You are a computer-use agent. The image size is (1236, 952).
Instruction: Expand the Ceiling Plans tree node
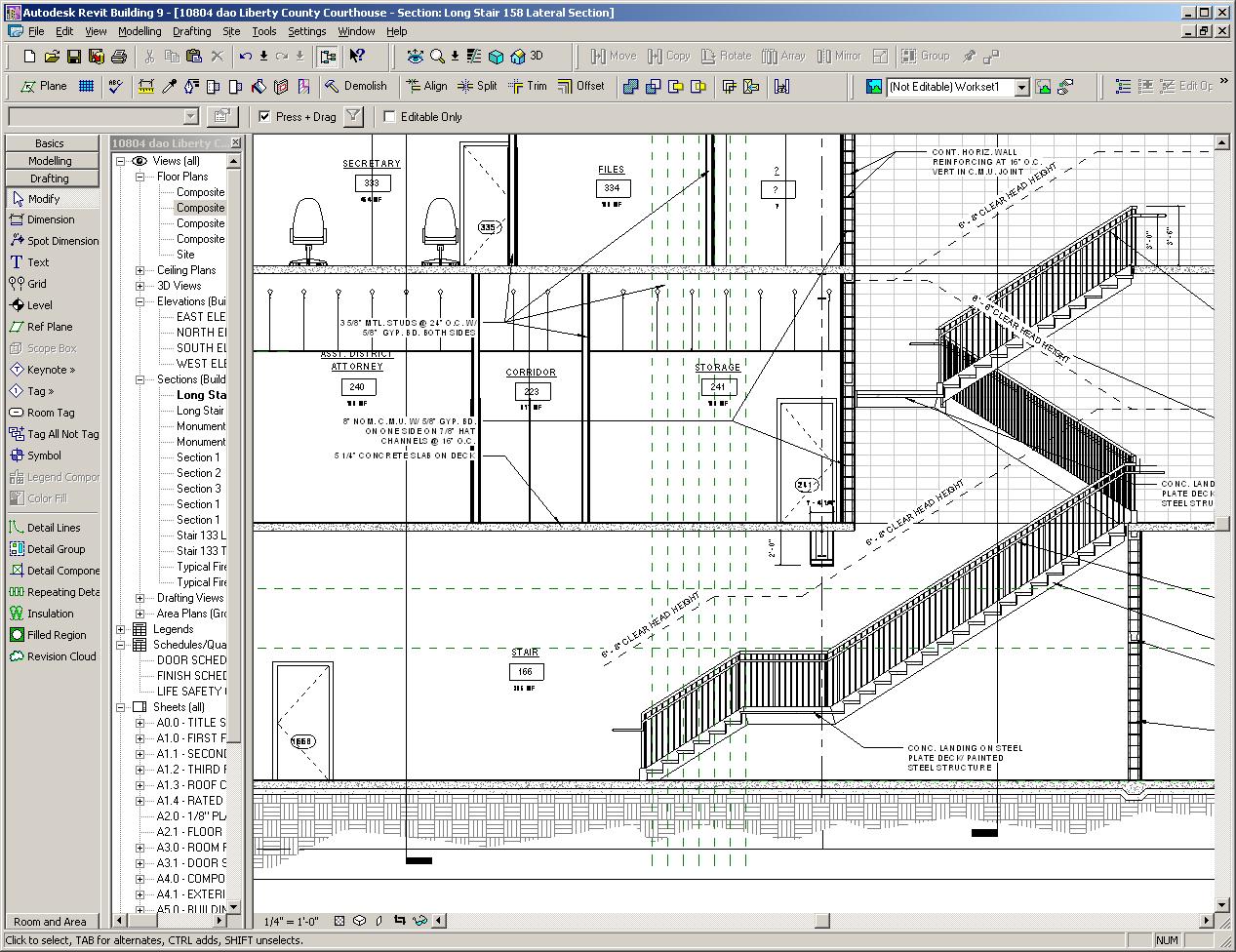[x=140, y=270]
